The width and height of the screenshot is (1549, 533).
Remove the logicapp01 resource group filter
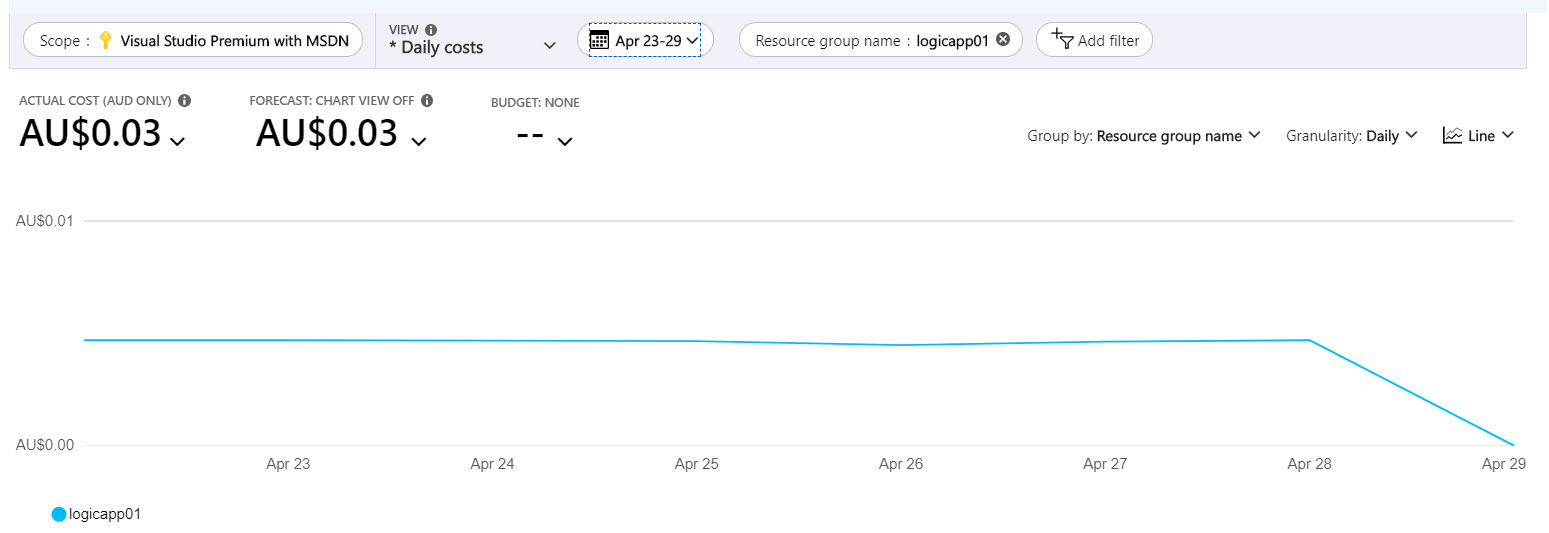1003,40
